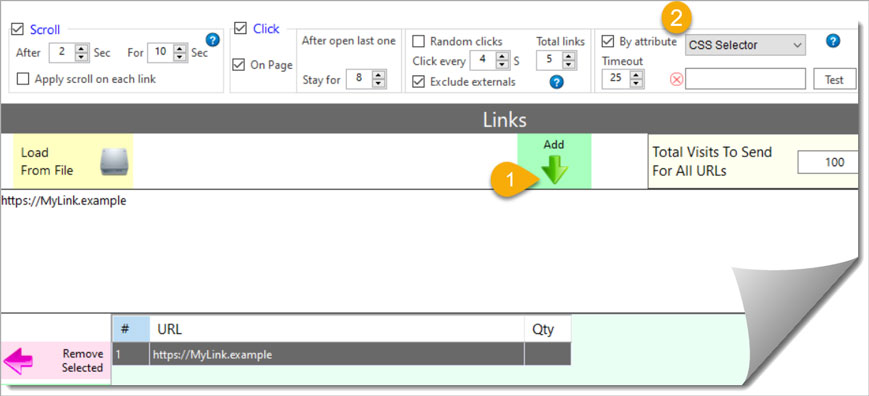Increase the Timeout value
The height and width of the screenshot is (396, 869).
636,74
